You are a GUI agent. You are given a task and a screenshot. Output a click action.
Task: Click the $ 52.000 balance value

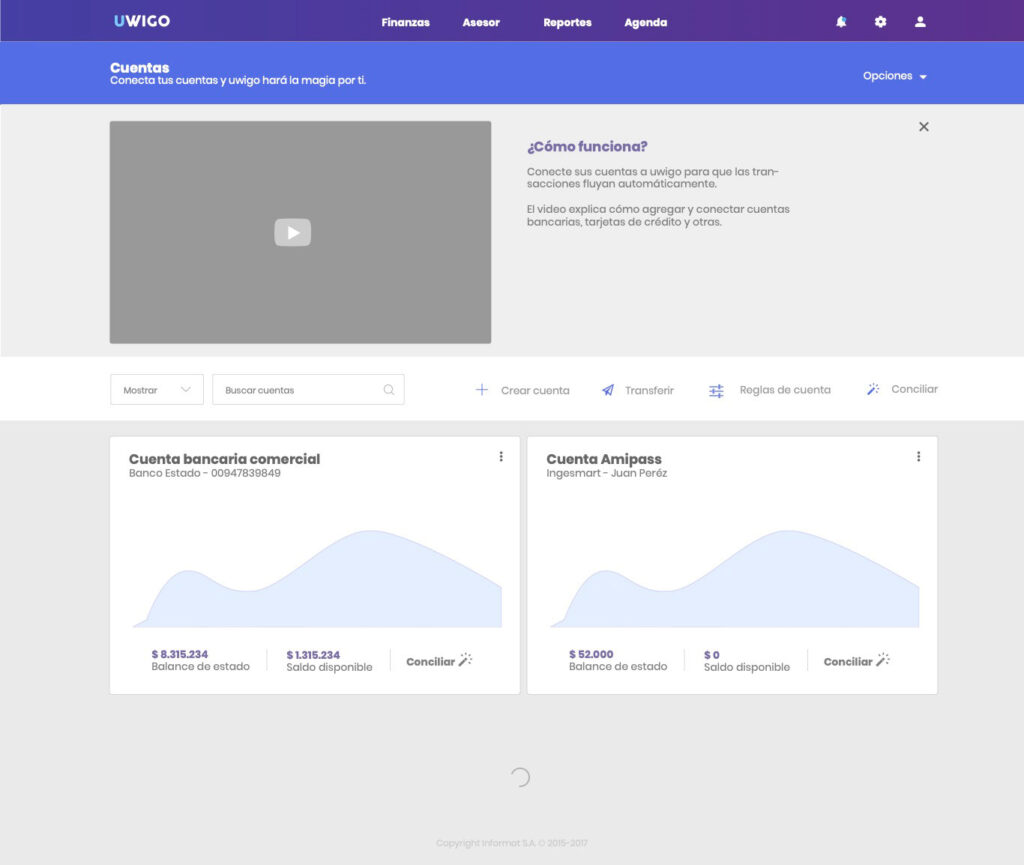[591, 654]
